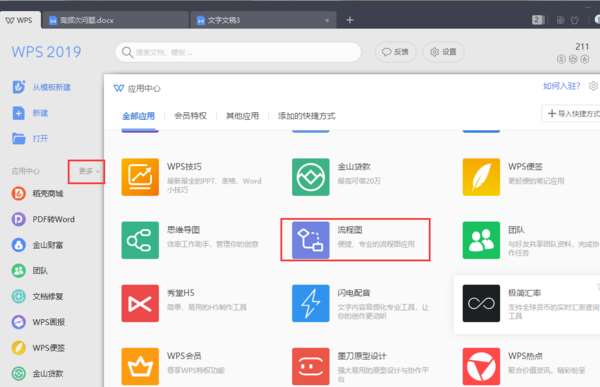Select the 添加的快捷方式 tab
Screen dimensions: 600x387
pyautogui.click(x=307, y=116)
